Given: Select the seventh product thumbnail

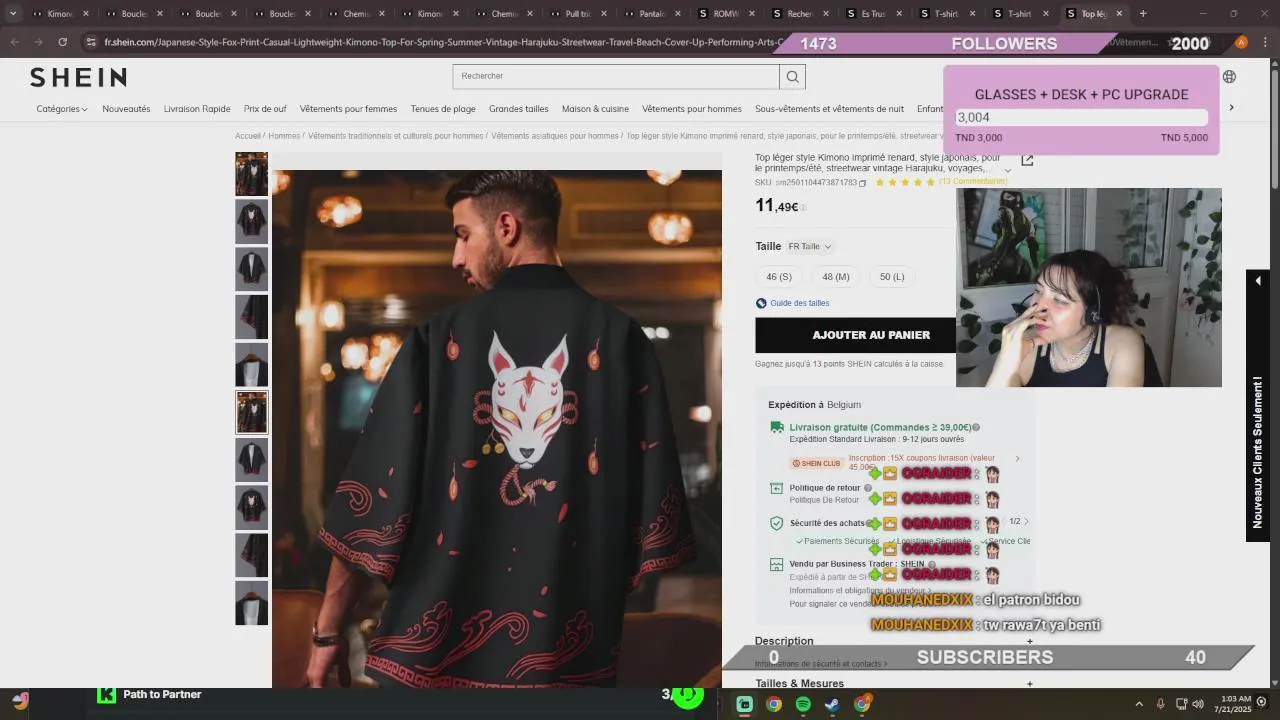Looking at the screenshot, I should [x=251, y=460].
